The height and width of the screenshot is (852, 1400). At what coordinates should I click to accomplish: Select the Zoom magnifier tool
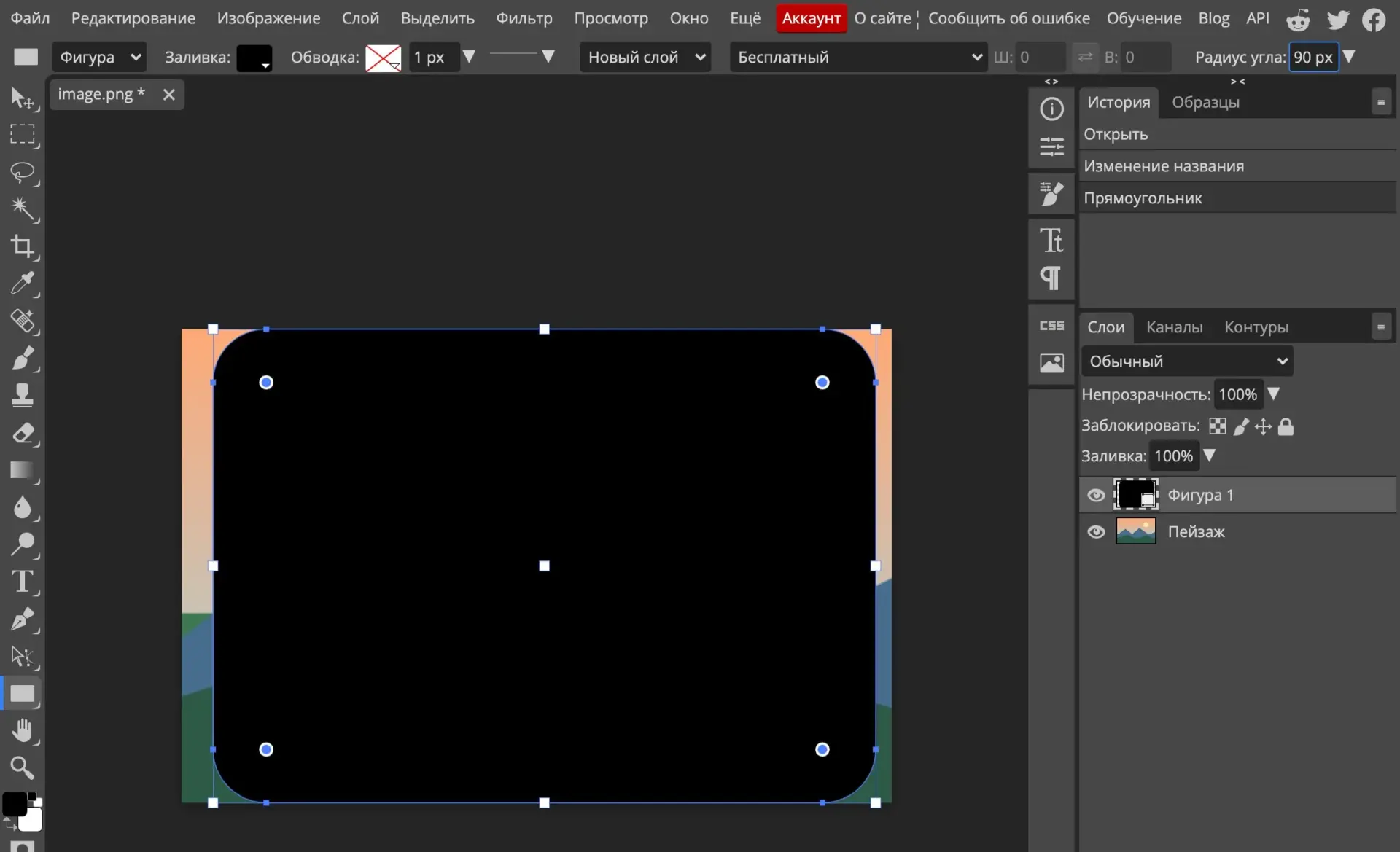(22, 767)
